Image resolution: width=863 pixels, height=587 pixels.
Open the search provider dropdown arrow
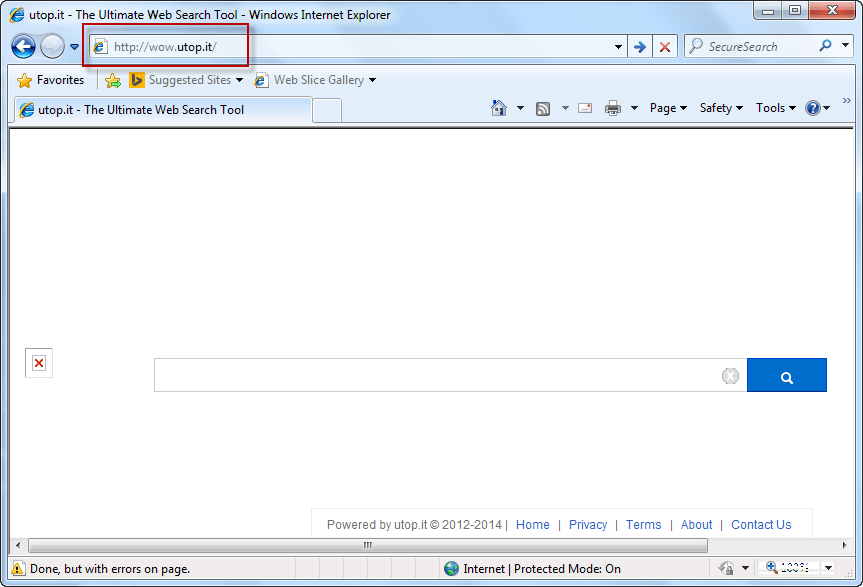845,45
